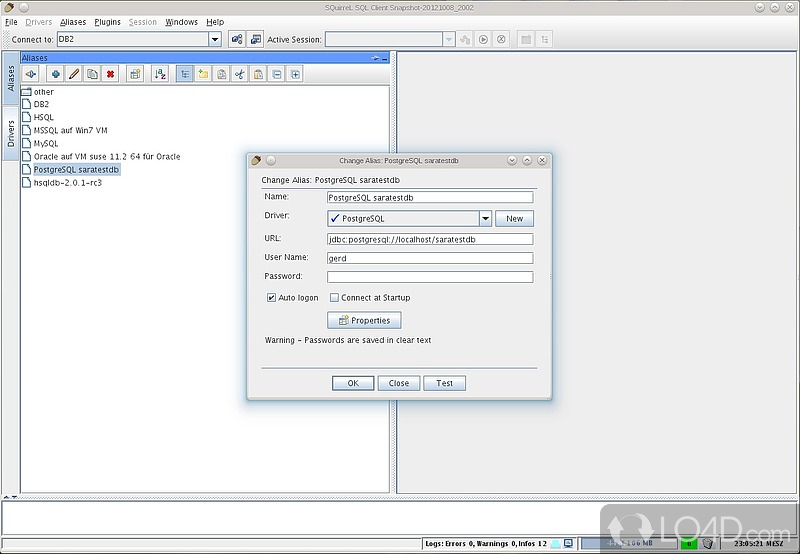
Task: Click the pin icon in Aliases title bar
Action: [376, 58]
